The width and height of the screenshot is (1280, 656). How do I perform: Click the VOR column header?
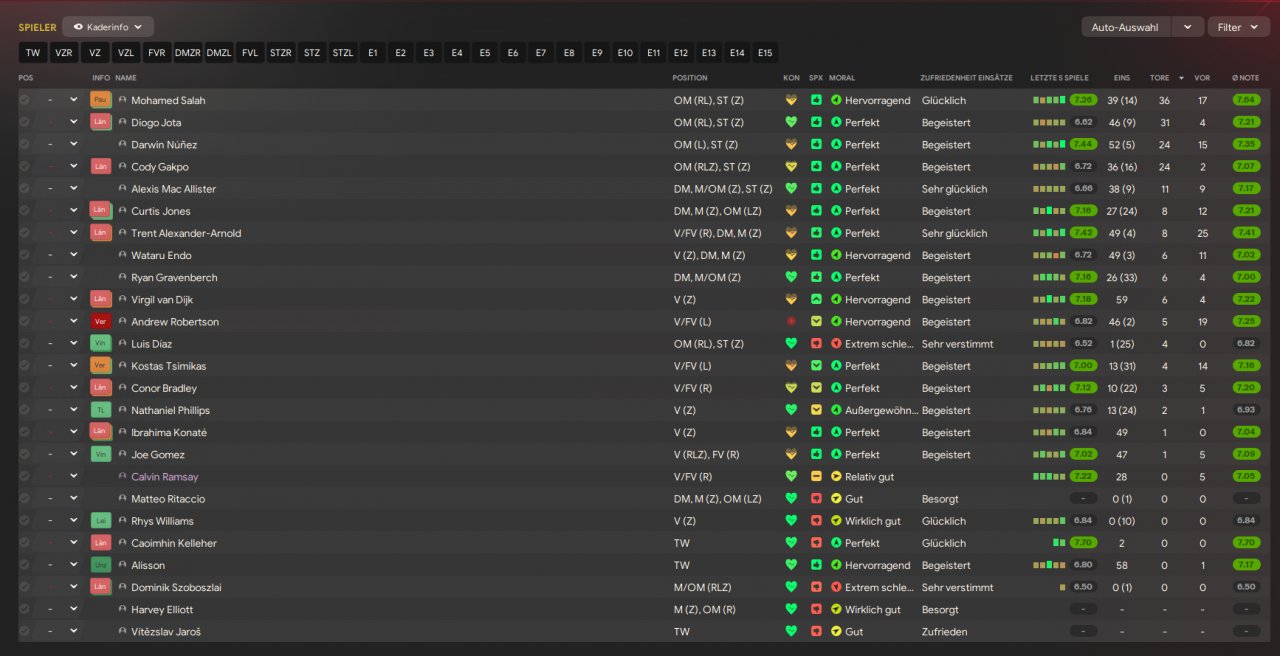[x=1202, y=78]
